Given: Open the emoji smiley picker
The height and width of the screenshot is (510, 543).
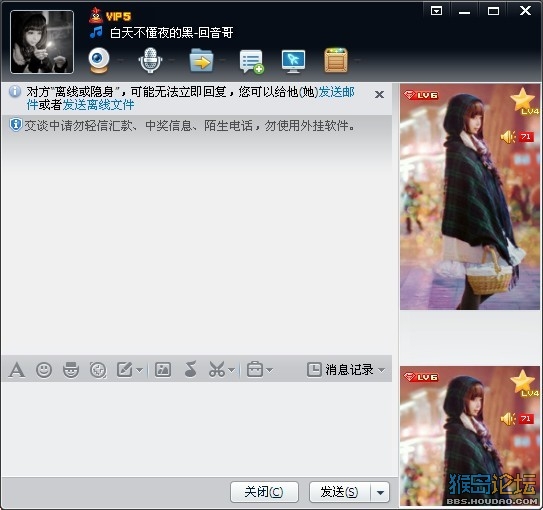Looking at the screenshot, I should [x=44, y=370].
